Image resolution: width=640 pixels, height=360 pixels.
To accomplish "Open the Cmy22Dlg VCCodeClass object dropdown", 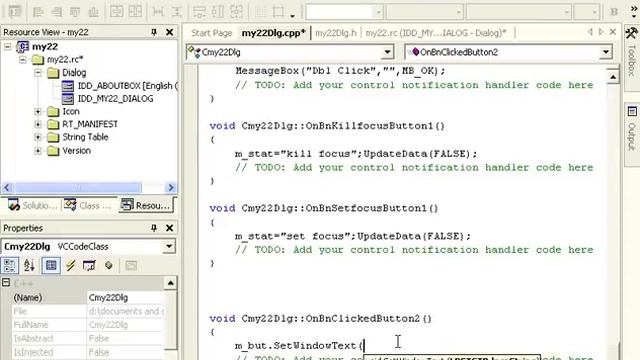I will pyautogui.click(x=169, y=247).
